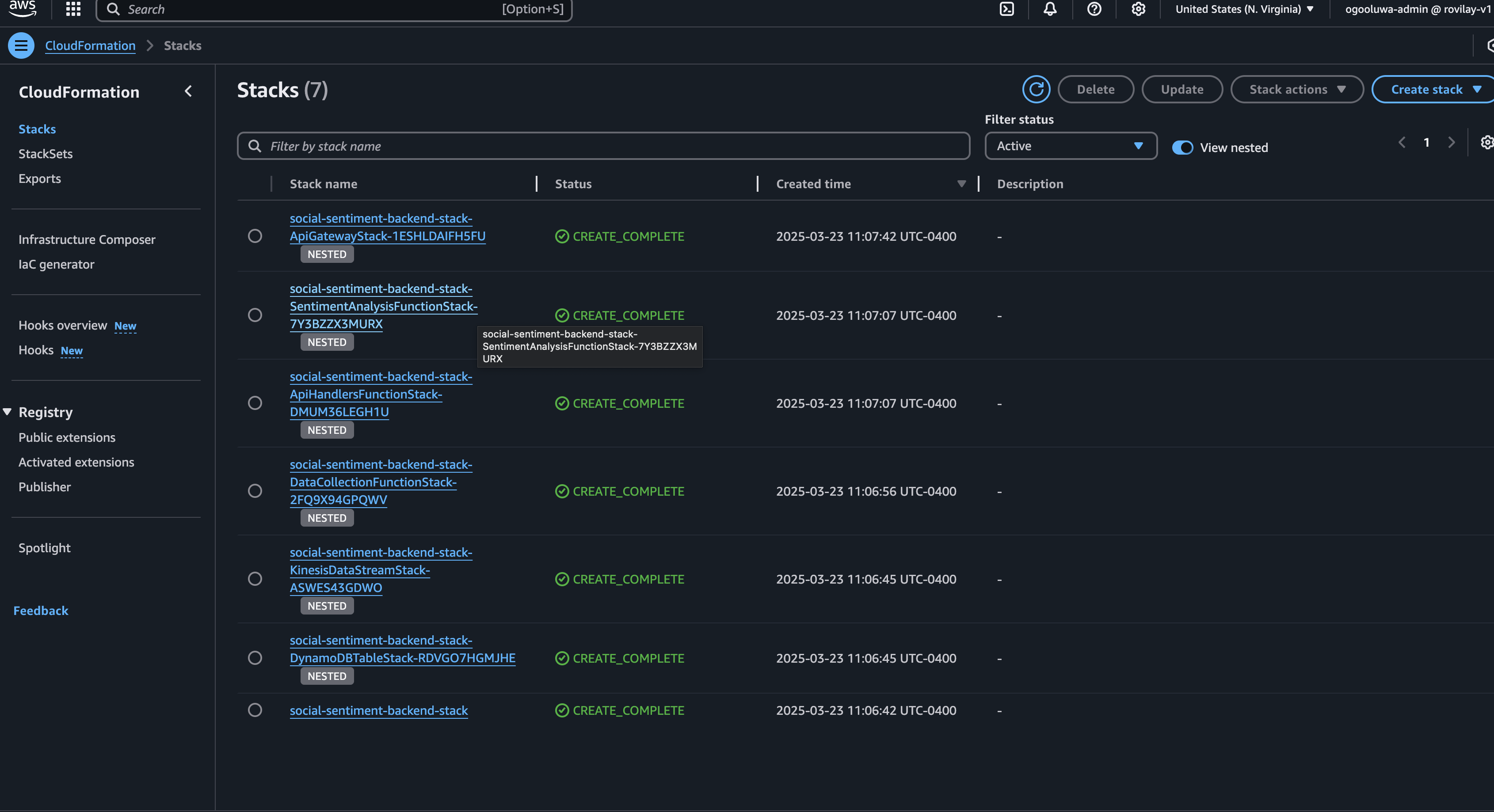Collapse the CloudFormation side panel
The image size is (1494, 812).
click(188, 91)
